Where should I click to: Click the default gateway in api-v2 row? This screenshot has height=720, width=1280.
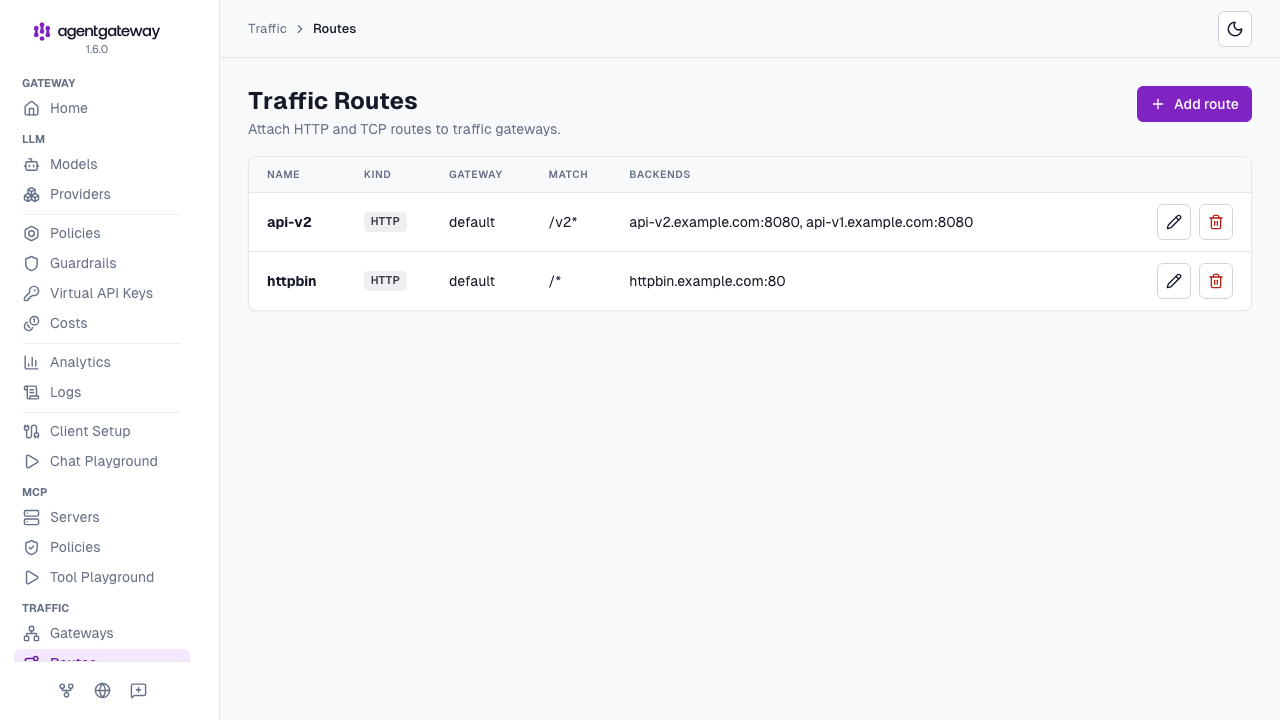point(472,222)
